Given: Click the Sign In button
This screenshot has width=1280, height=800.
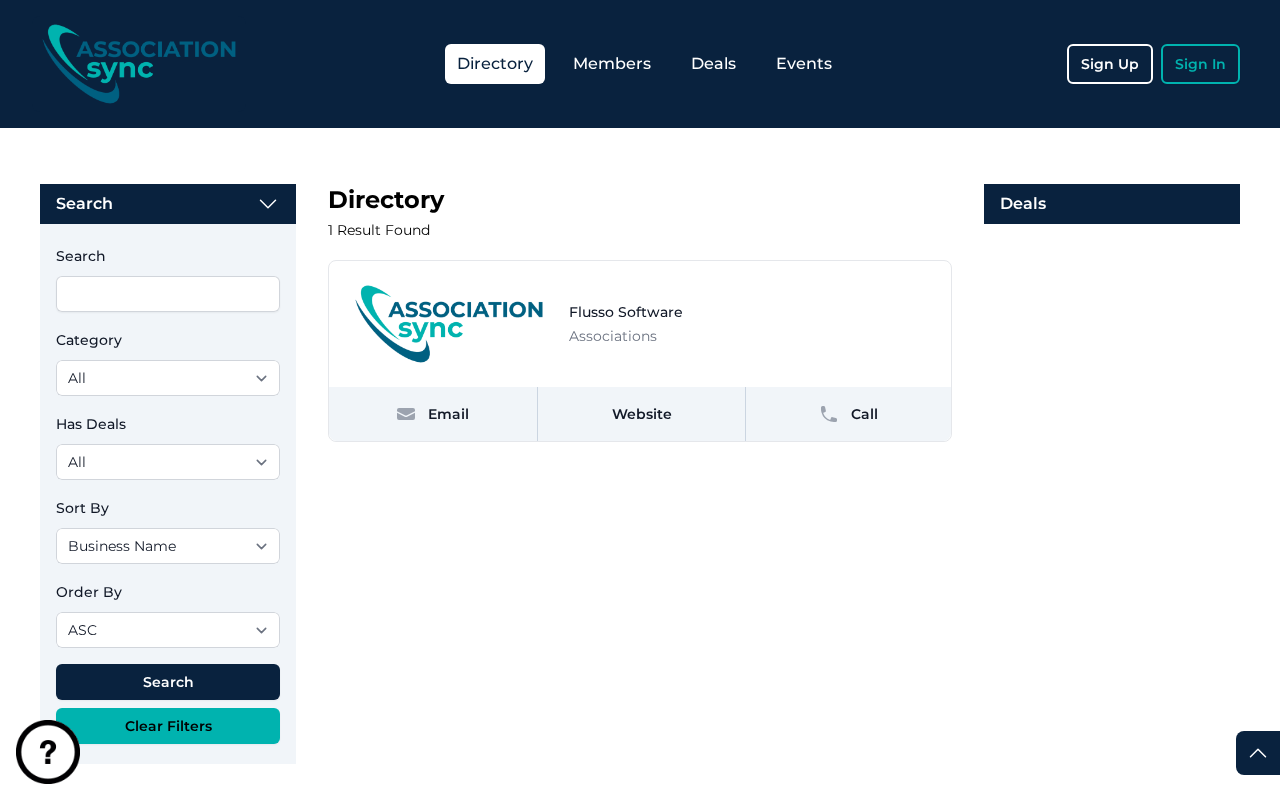Looking at the screenshot, I should click(1200, 64).
